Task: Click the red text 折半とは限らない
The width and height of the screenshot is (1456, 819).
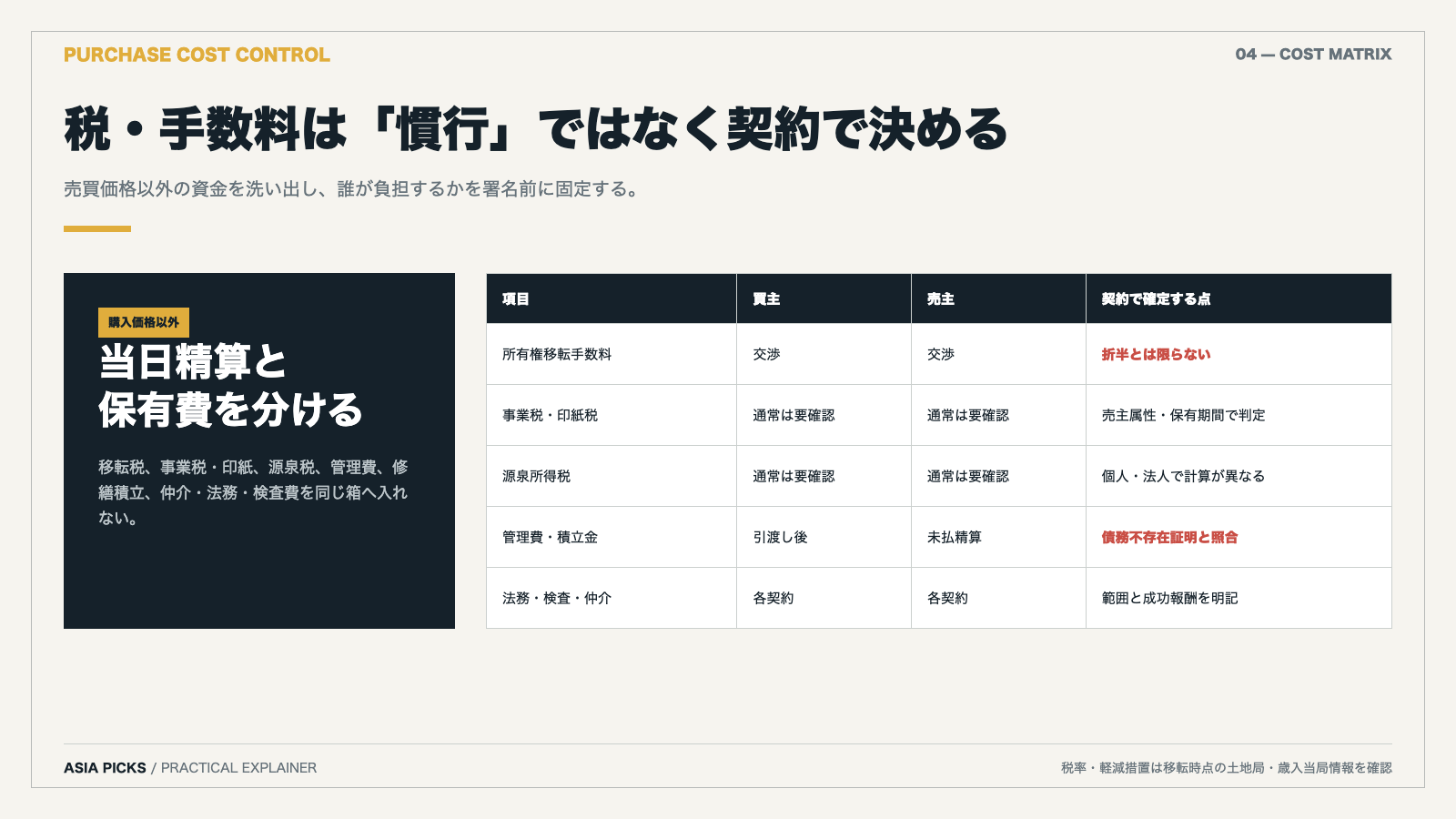Action: pyautogui.click(x=1156, y=354)
